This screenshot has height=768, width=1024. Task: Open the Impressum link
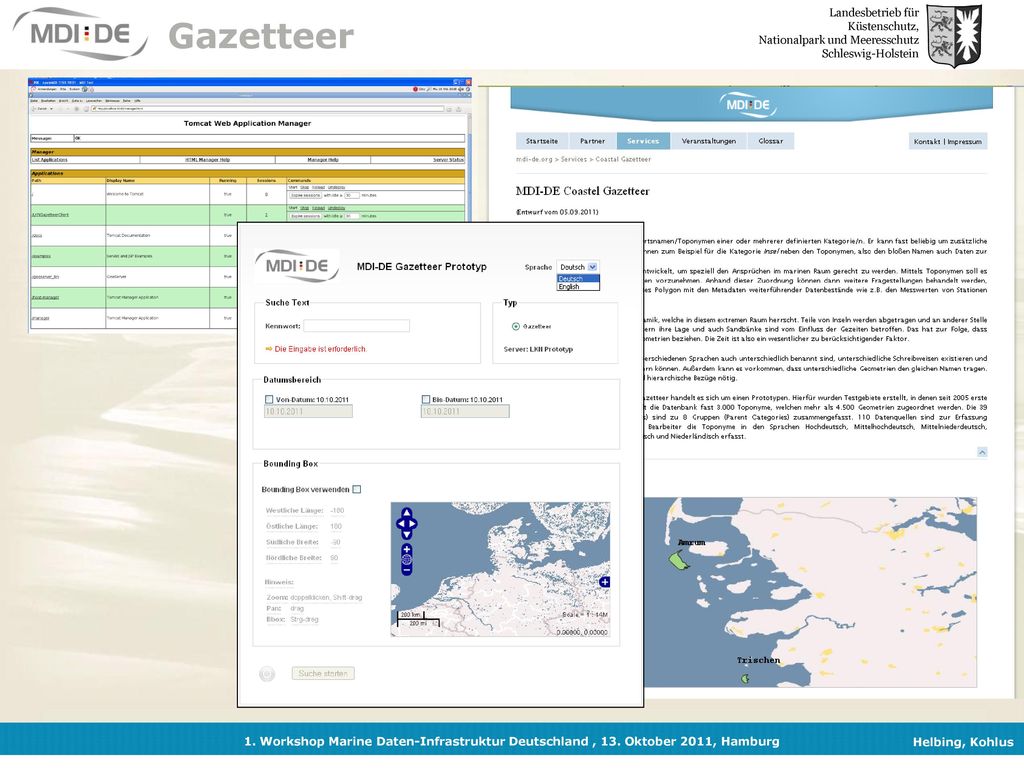[x=965, y=142]
